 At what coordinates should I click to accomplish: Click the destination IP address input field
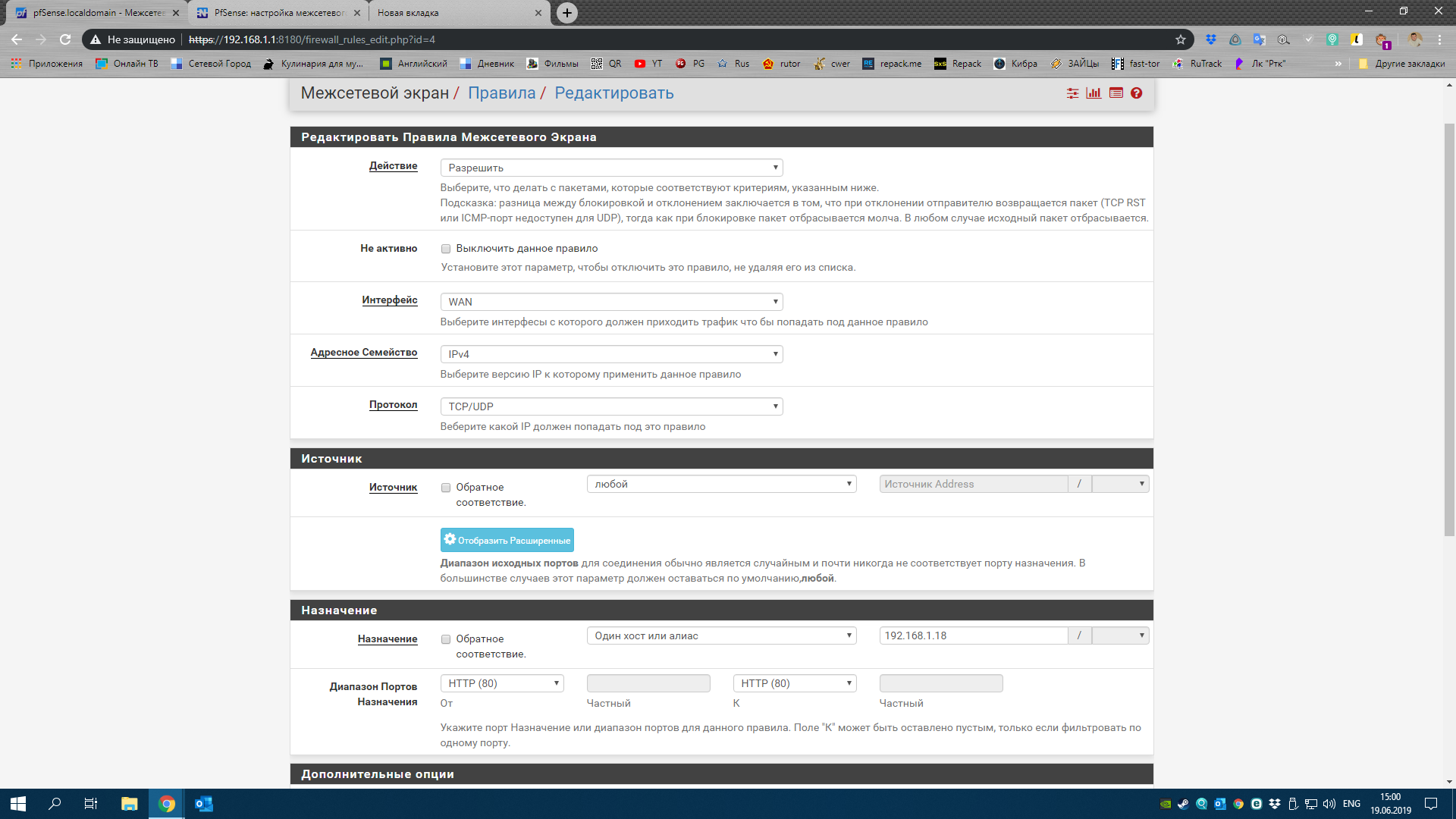pos(969,635)
